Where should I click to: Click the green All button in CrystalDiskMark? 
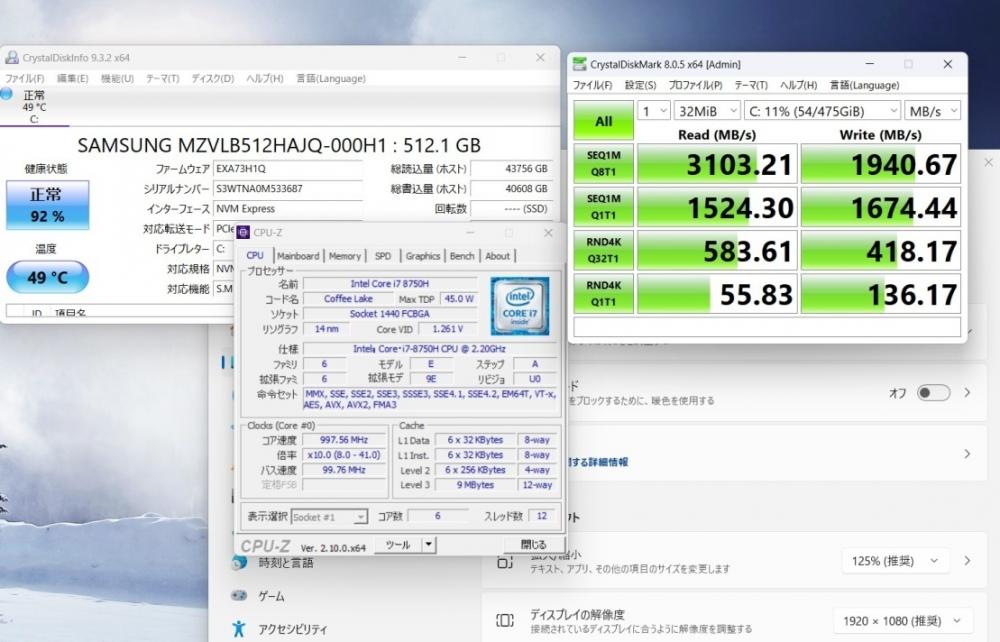click(603, 120)
